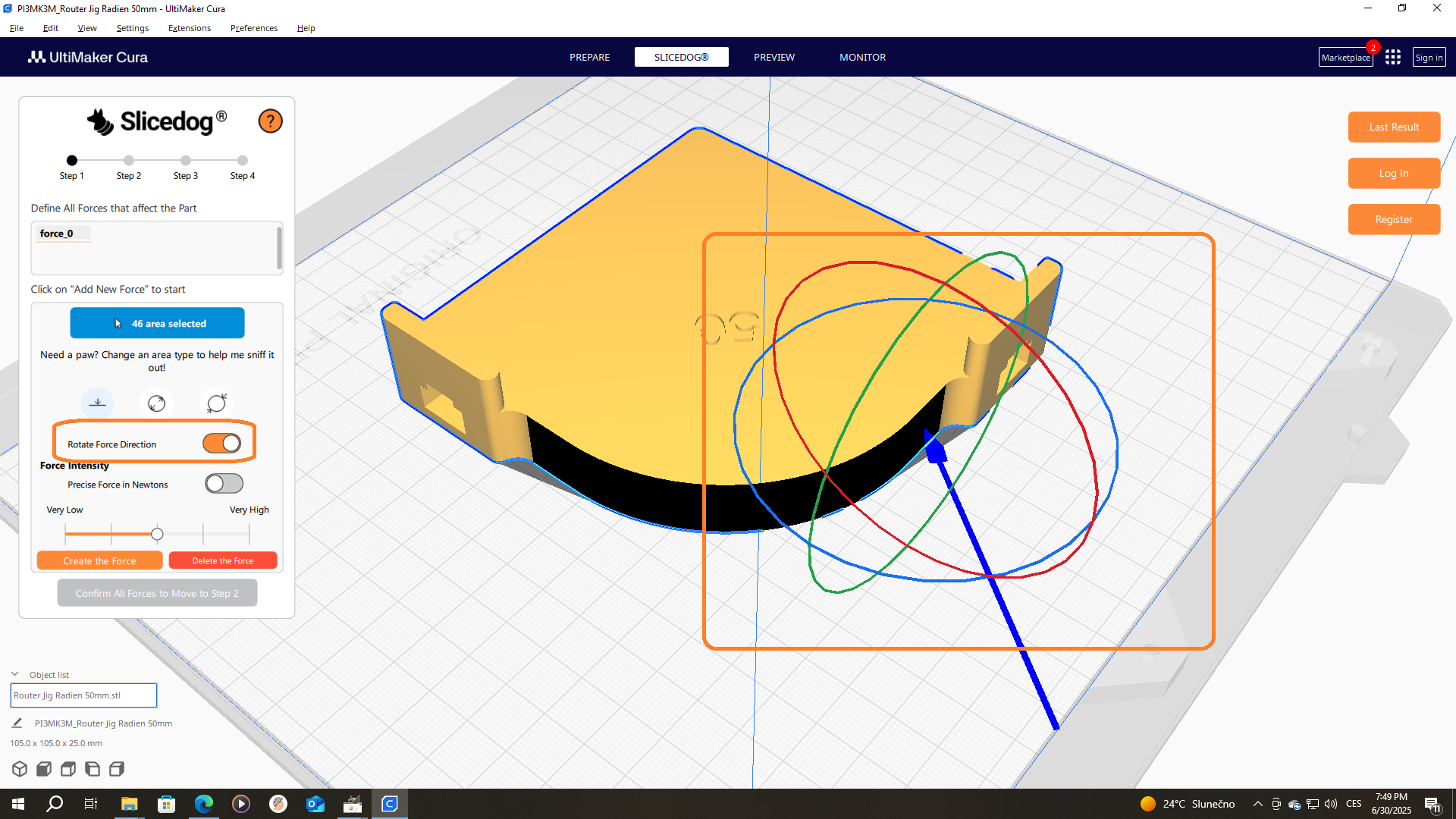Select the rotating torque area type icon

(x=217, y=403)
